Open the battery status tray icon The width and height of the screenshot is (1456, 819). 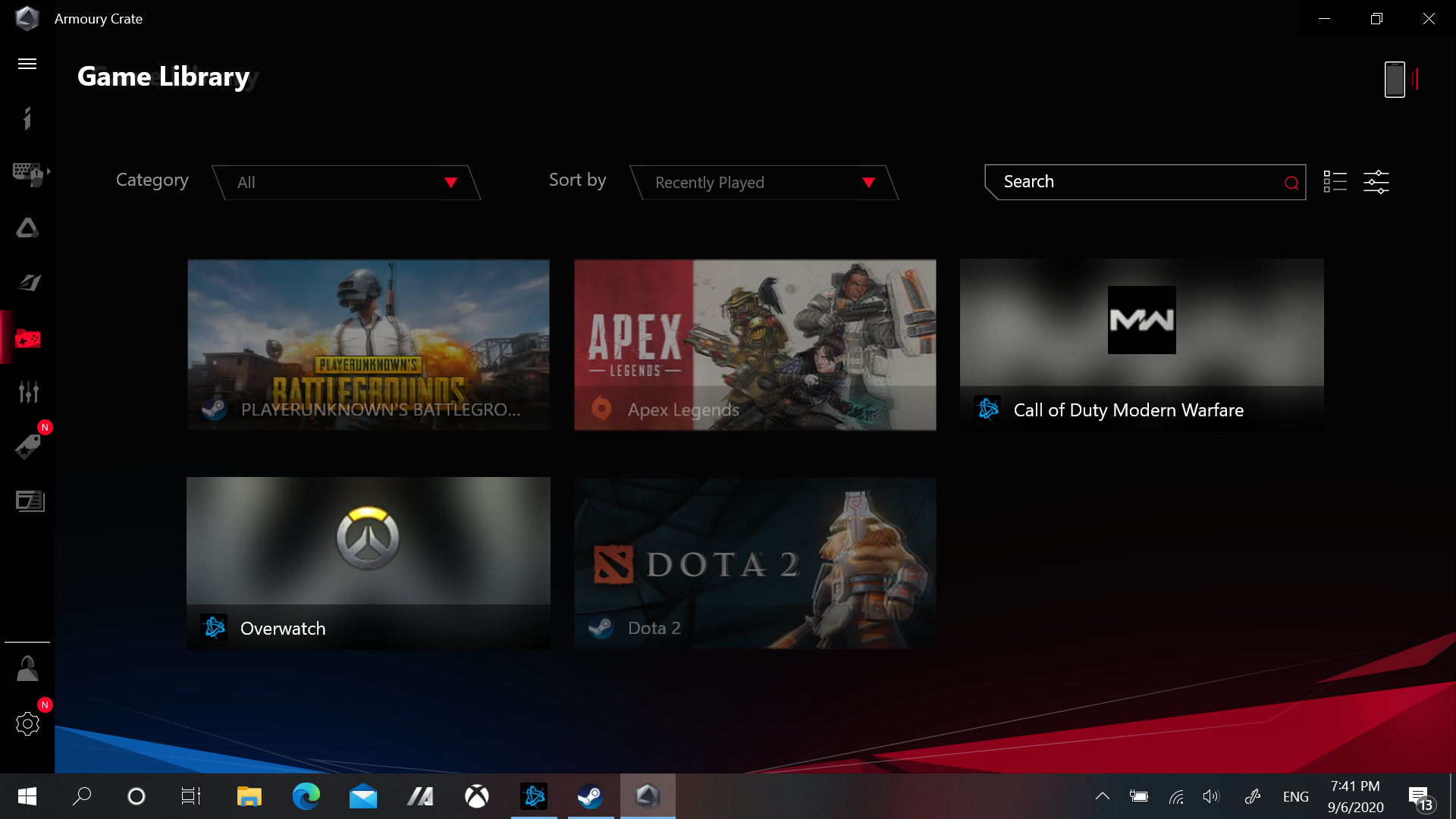tap(1139, 796)
